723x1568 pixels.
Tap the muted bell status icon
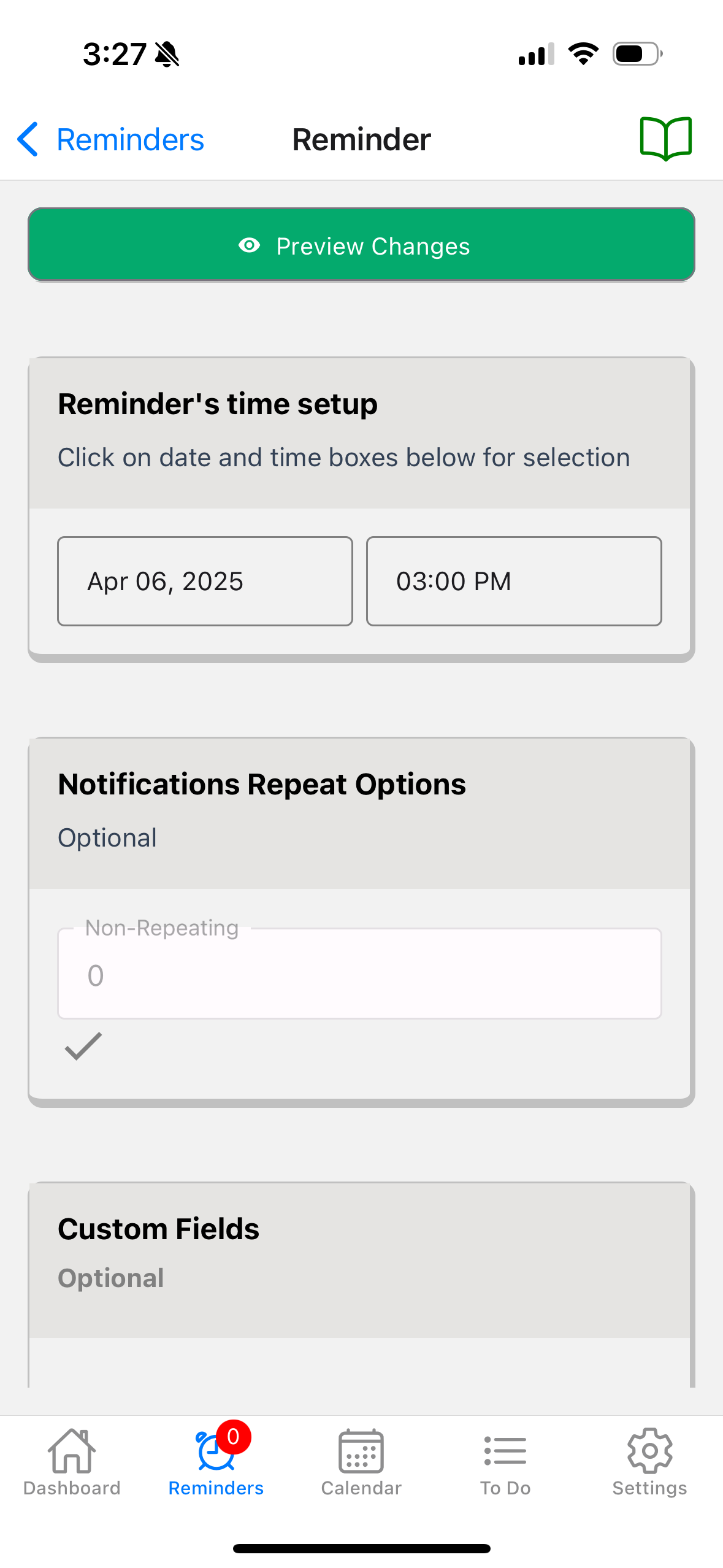pos(167,54)
